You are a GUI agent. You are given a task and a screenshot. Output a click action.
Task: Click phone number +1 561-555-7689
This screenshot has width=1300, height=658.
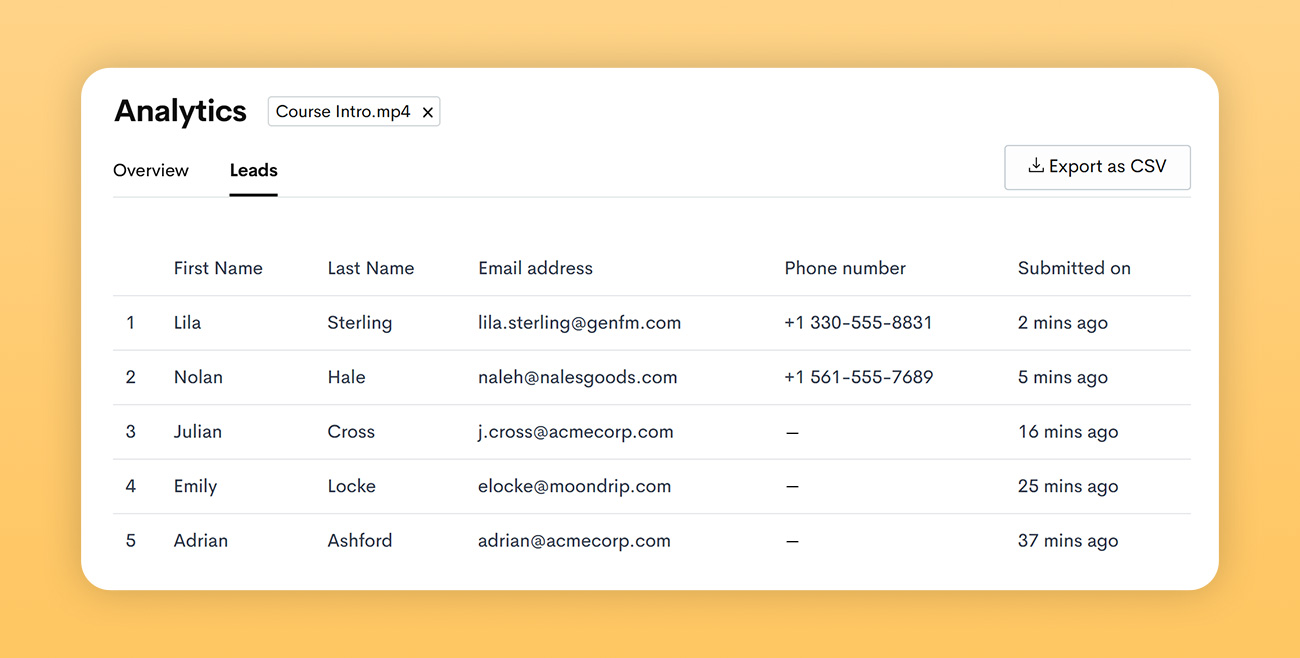click(858, 377)
